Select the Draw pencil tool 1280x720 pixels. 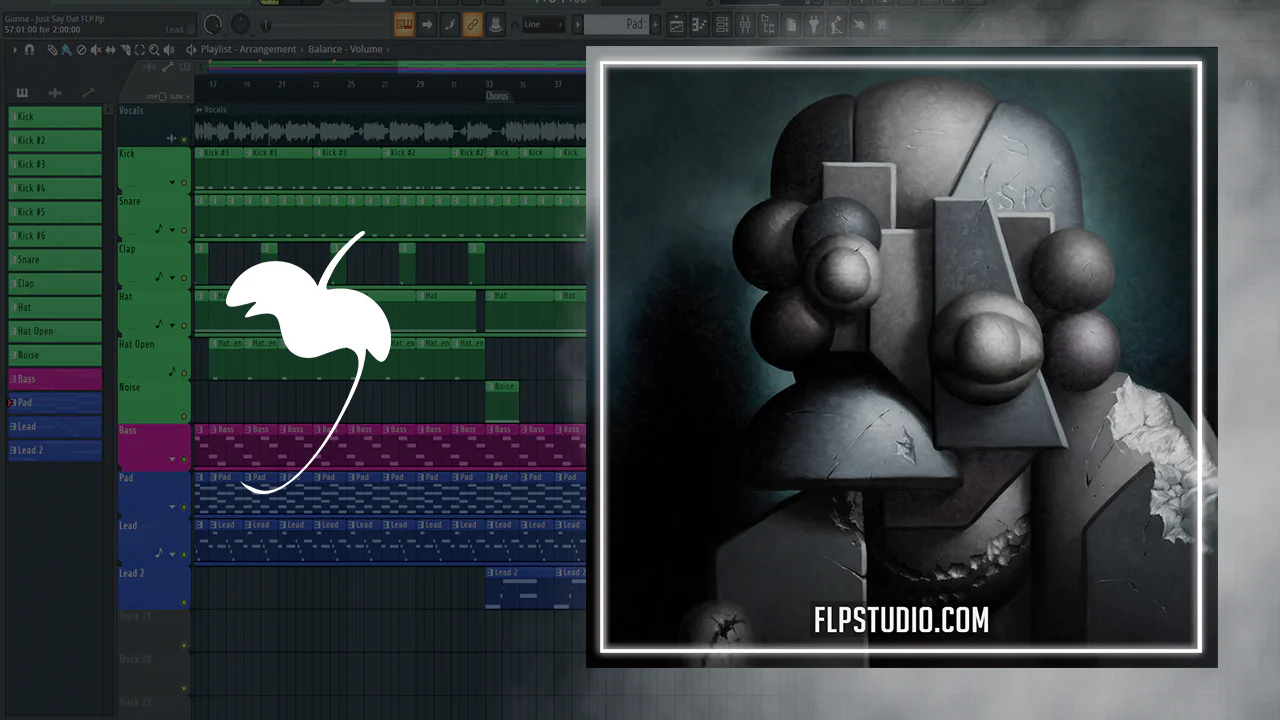[52, 49]
